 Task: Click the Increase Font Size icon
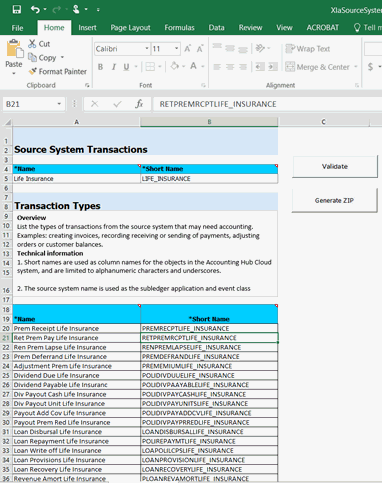[x=188, y=49]
